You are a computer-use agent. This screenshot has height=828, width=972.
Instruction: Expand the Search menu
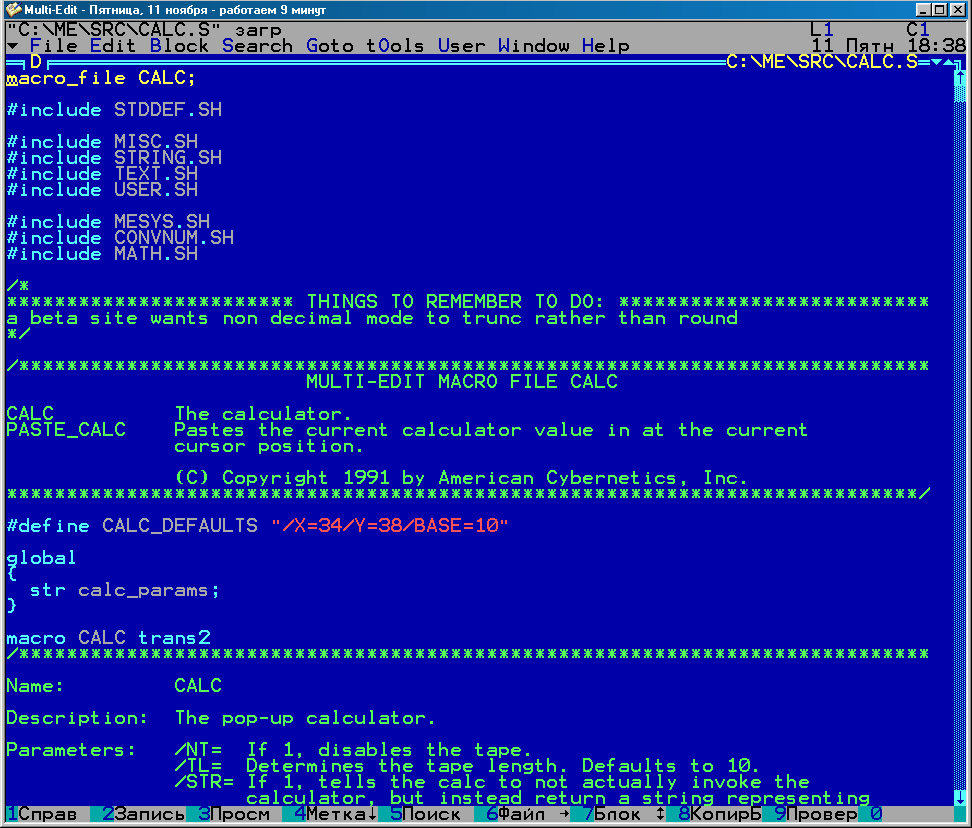257,46
